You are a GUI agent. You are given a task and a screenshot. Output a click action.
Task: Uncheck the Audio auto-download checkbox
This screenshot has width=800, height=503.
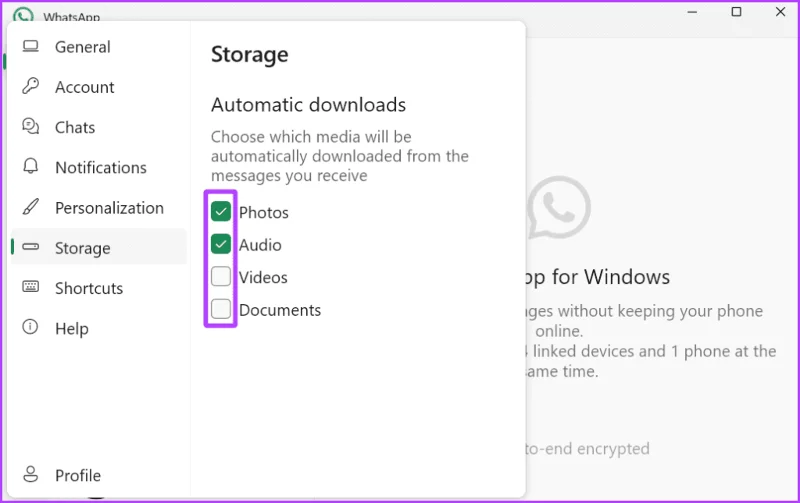point(221,244)
